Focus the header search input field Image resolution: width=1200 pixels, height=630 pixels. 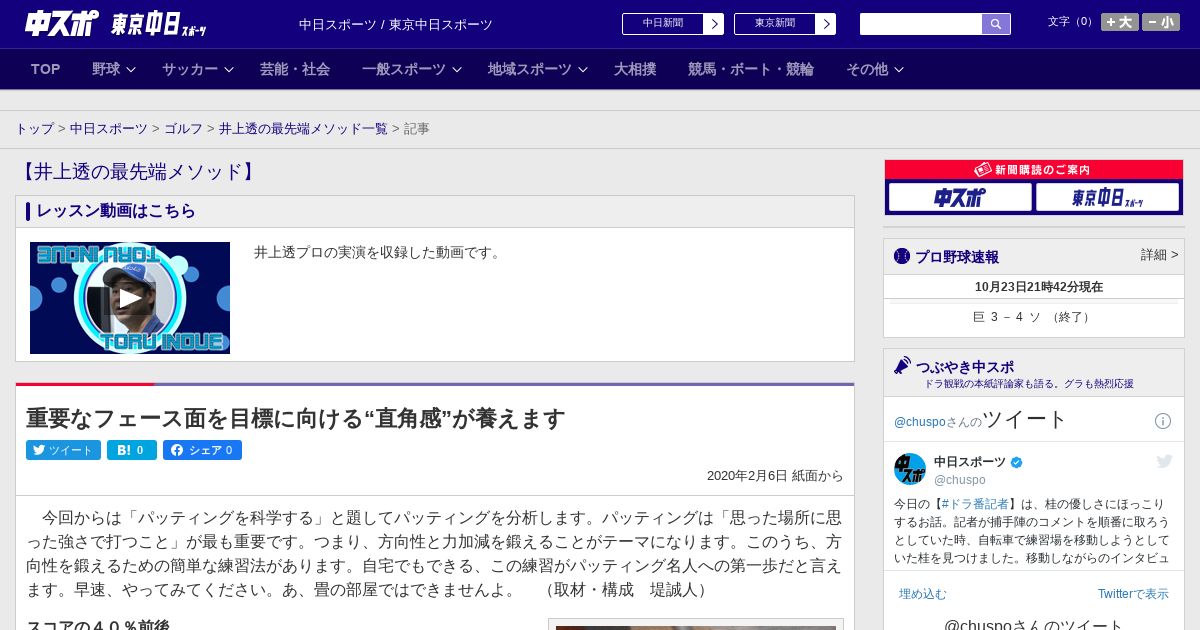921,24
